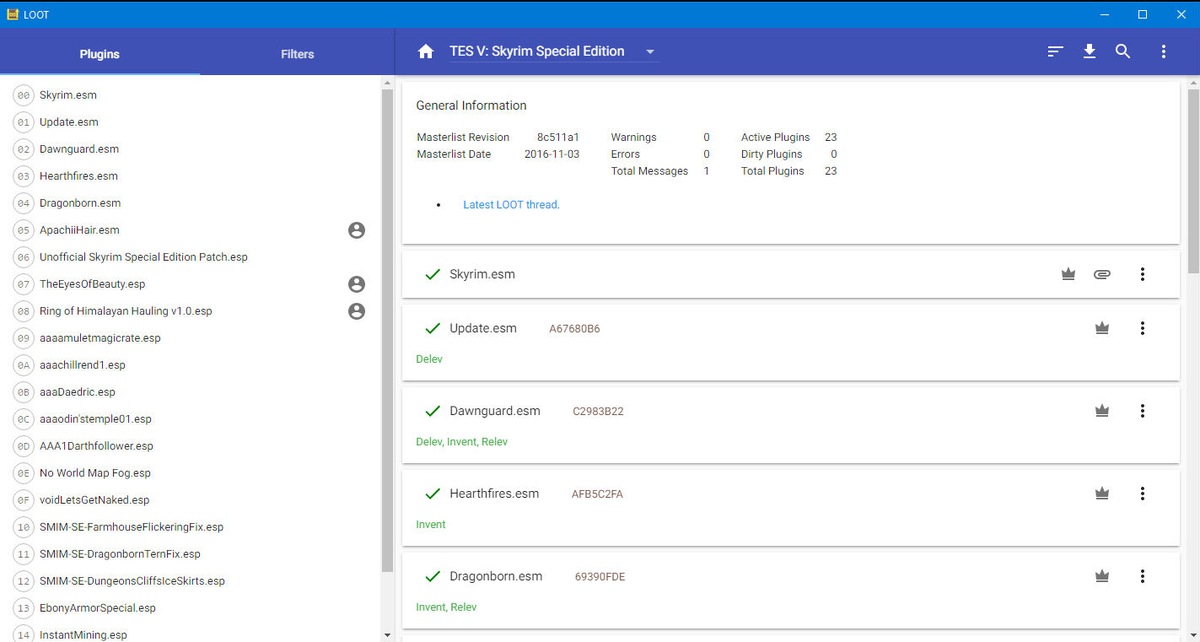Image resolution: width=1200 pixels, height=642 pixels.
Task: Open the Latest LOOT thread link
Action: pos(511,205)
